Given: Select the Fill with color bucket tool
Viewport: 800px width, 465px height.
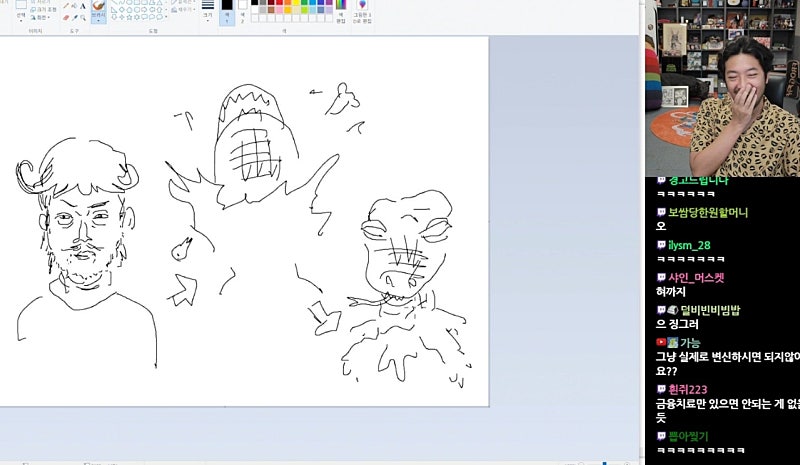Looking at the screenshot, I should [74, 6].
